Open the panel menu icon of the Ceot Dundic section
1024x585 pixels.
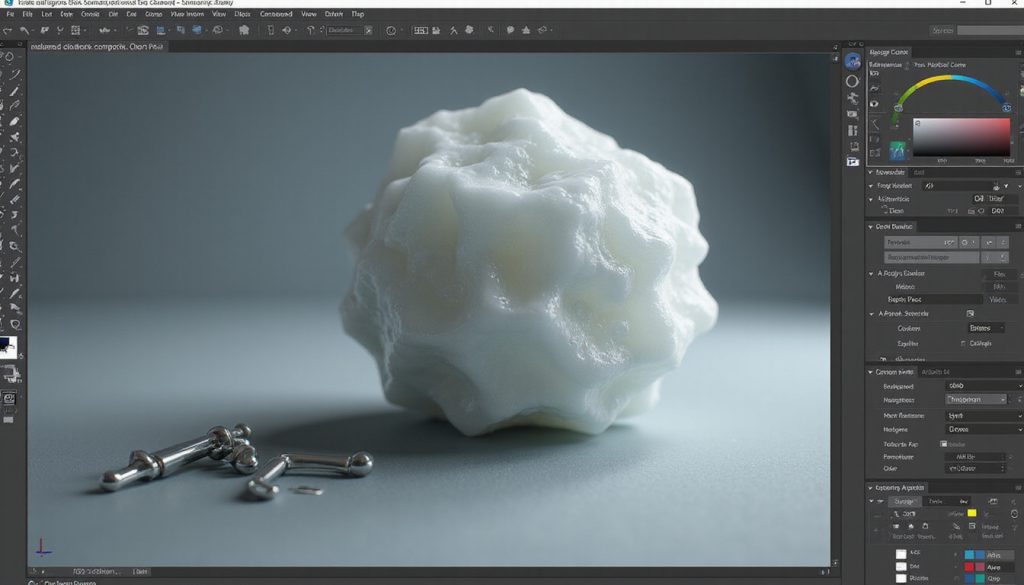1018,227
